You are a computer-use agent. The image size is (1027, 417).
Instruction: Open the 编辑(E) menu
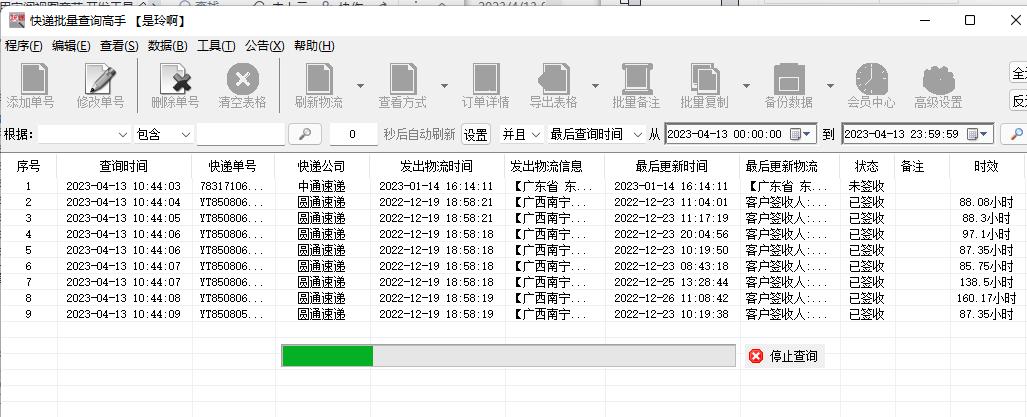[71, 46]
